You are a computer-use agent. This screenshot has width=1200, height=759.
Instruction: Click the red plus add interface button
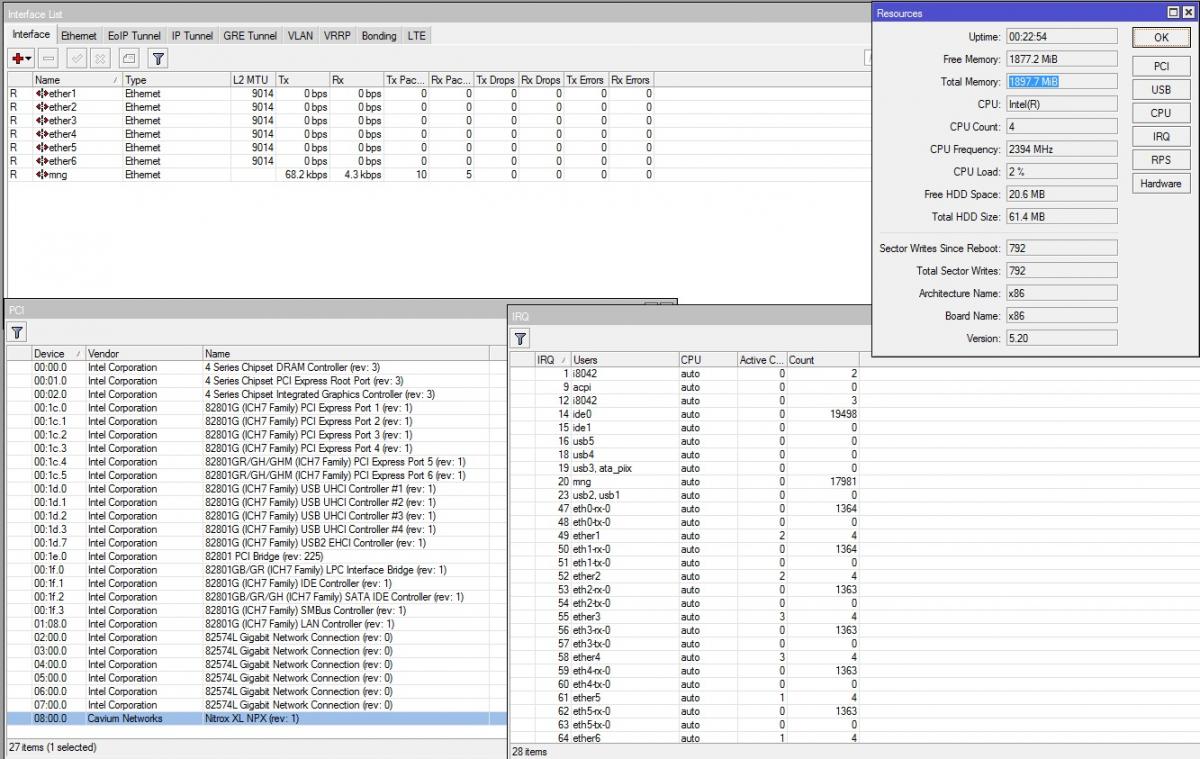click(18, 59)
